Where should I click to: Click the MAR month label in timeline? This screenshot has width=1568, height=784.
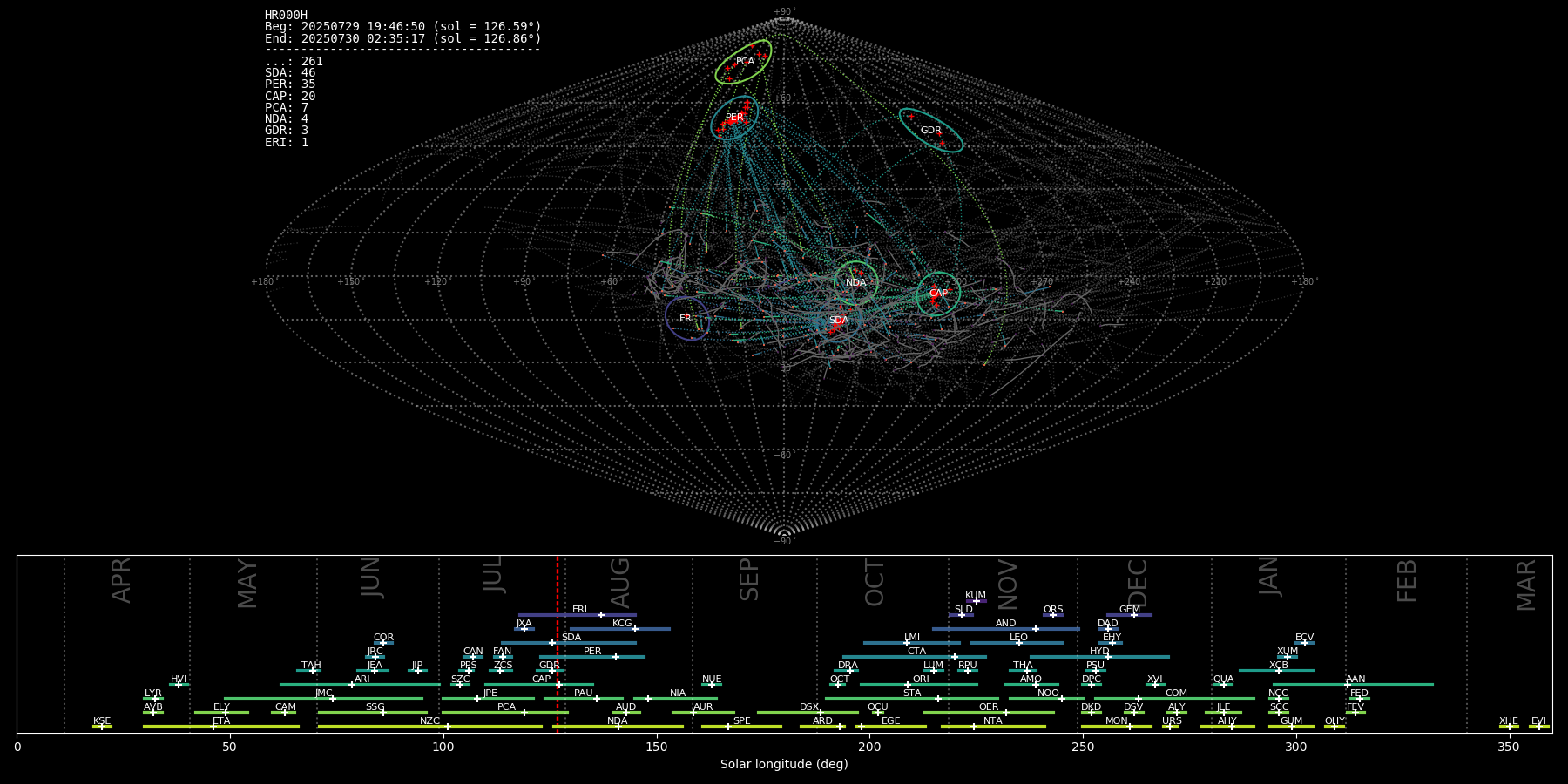[x=1526, y=585]
